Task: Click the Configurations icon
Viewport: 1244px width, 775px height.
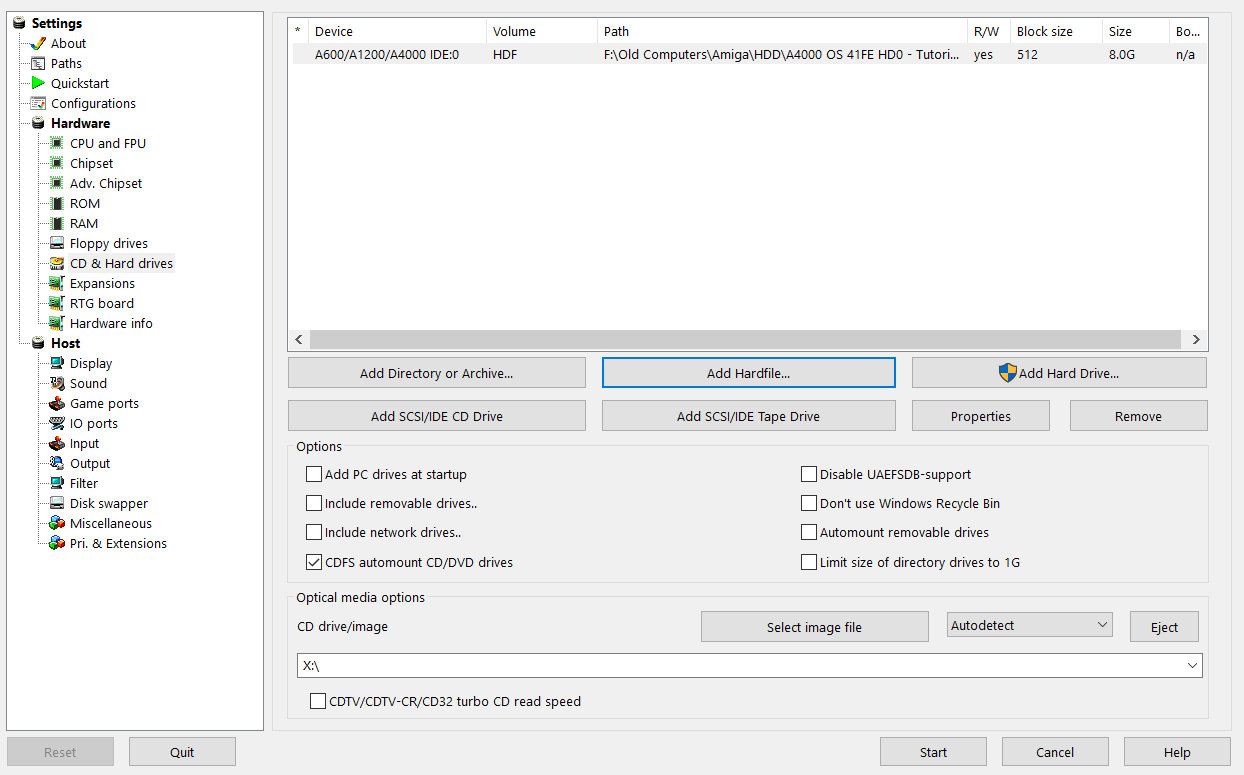Action: click(38, 103)
